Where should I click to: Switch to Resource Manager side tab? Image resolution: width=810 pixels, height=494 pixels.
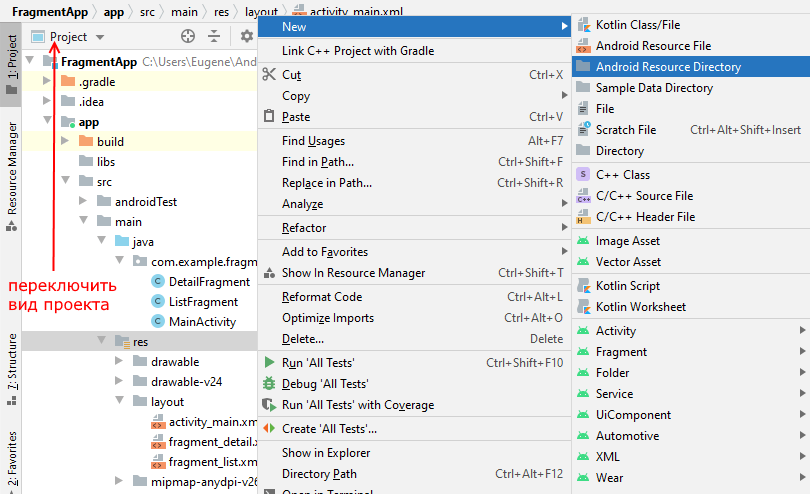click(x=11, y=168)
